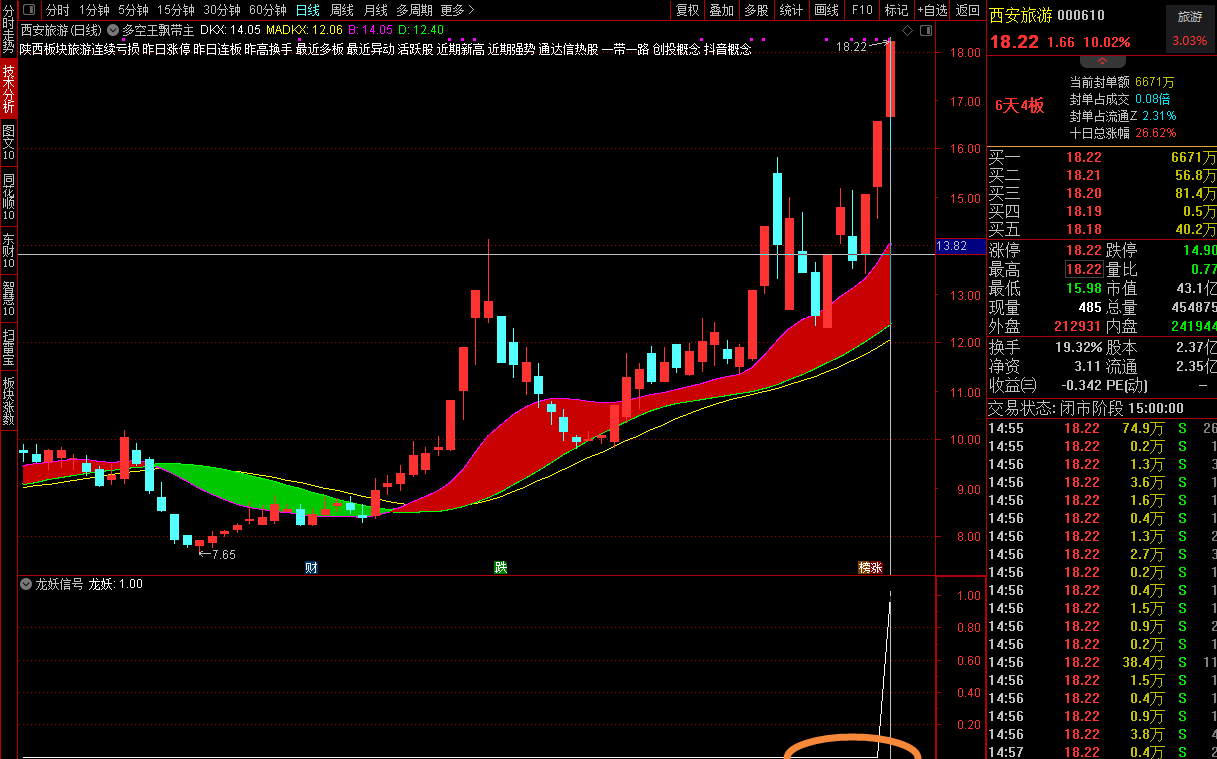
Task: Click the 昨高换手 tag
Action: click(x=268, y=48)
